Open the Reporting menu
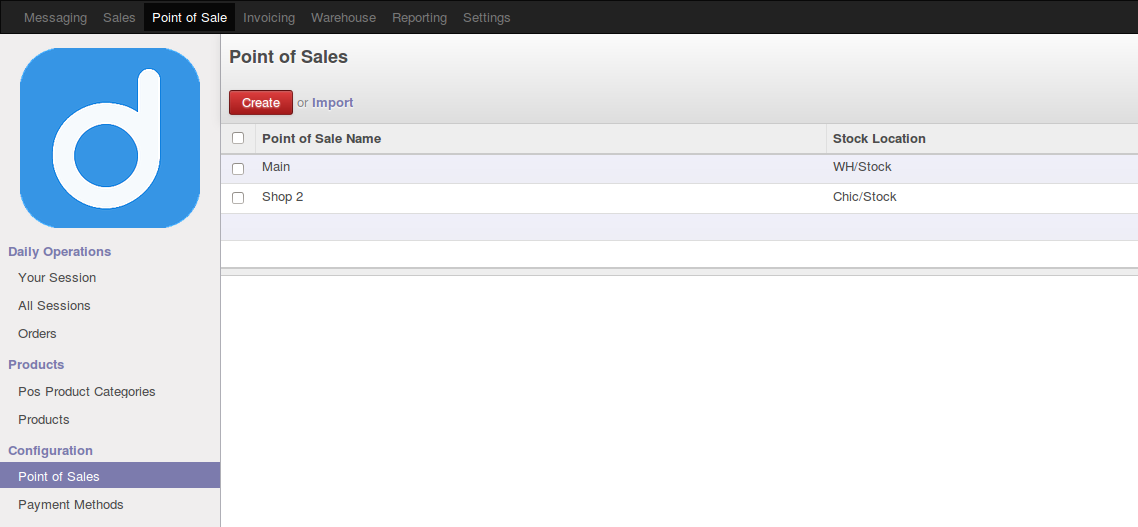This screenshot has width=1138, height=527. (419, 17)
